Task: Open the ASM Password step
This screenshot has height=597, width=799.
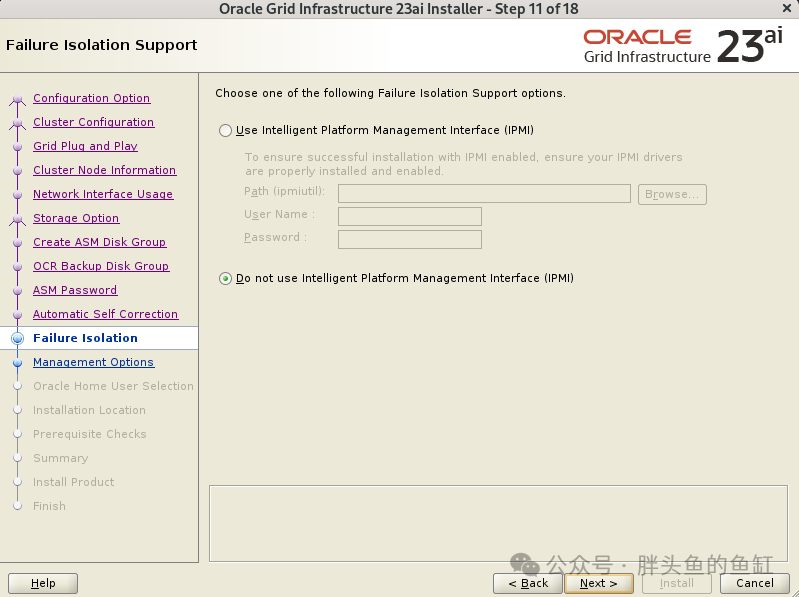Action: pyautogui.click(x=75, y=289)
